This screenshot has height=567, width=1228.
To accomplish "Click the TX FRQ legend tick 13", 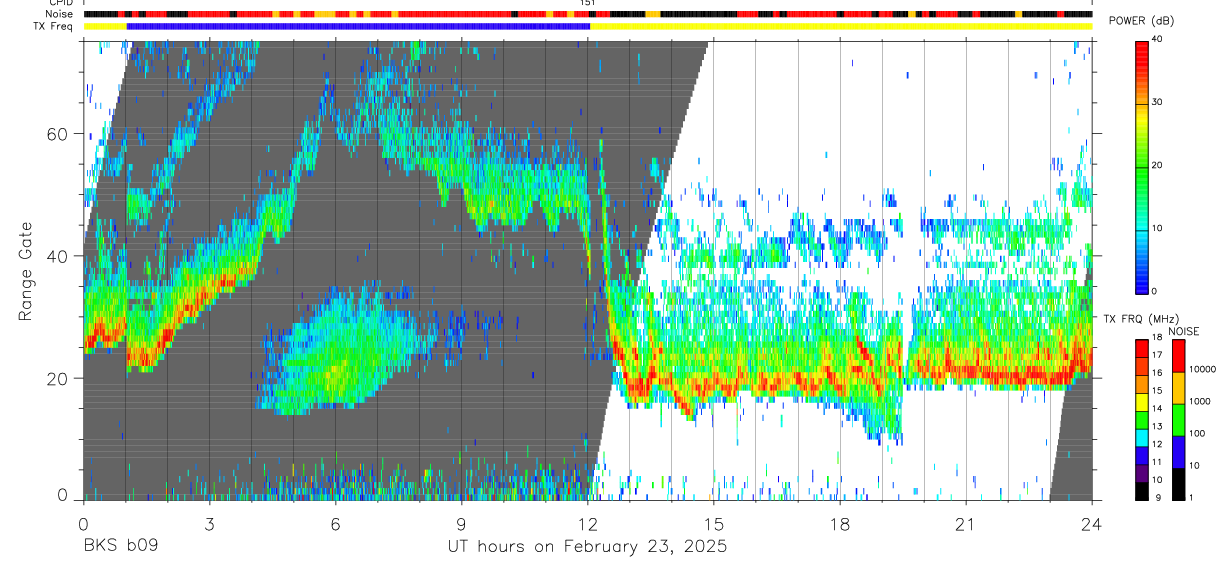I will (1157, 427).
